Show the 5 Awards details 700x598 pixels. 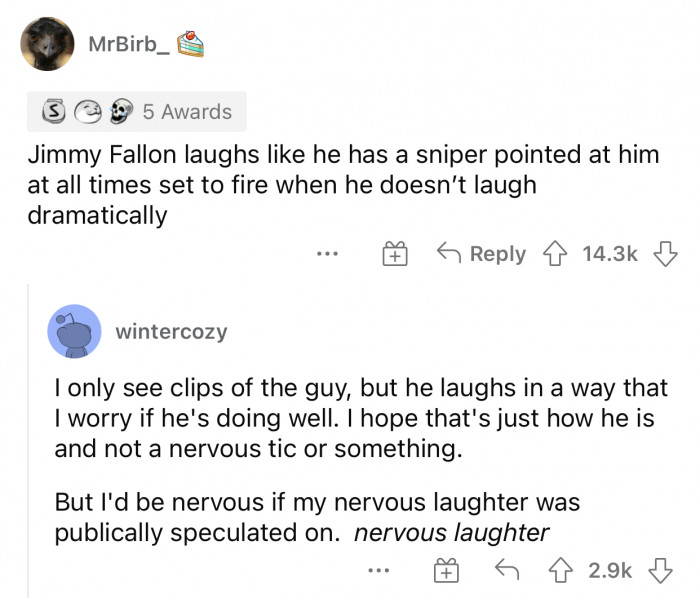tap(186, 112)
